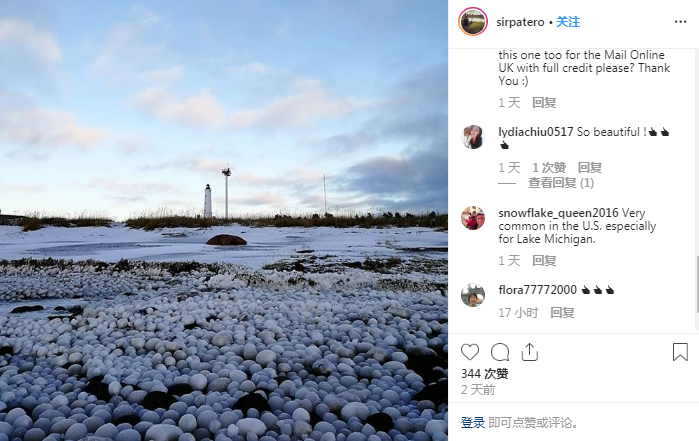Follow sirpatero with 关注 link
This screenshot has height=441, width=699.
click(x=568, y=22)
